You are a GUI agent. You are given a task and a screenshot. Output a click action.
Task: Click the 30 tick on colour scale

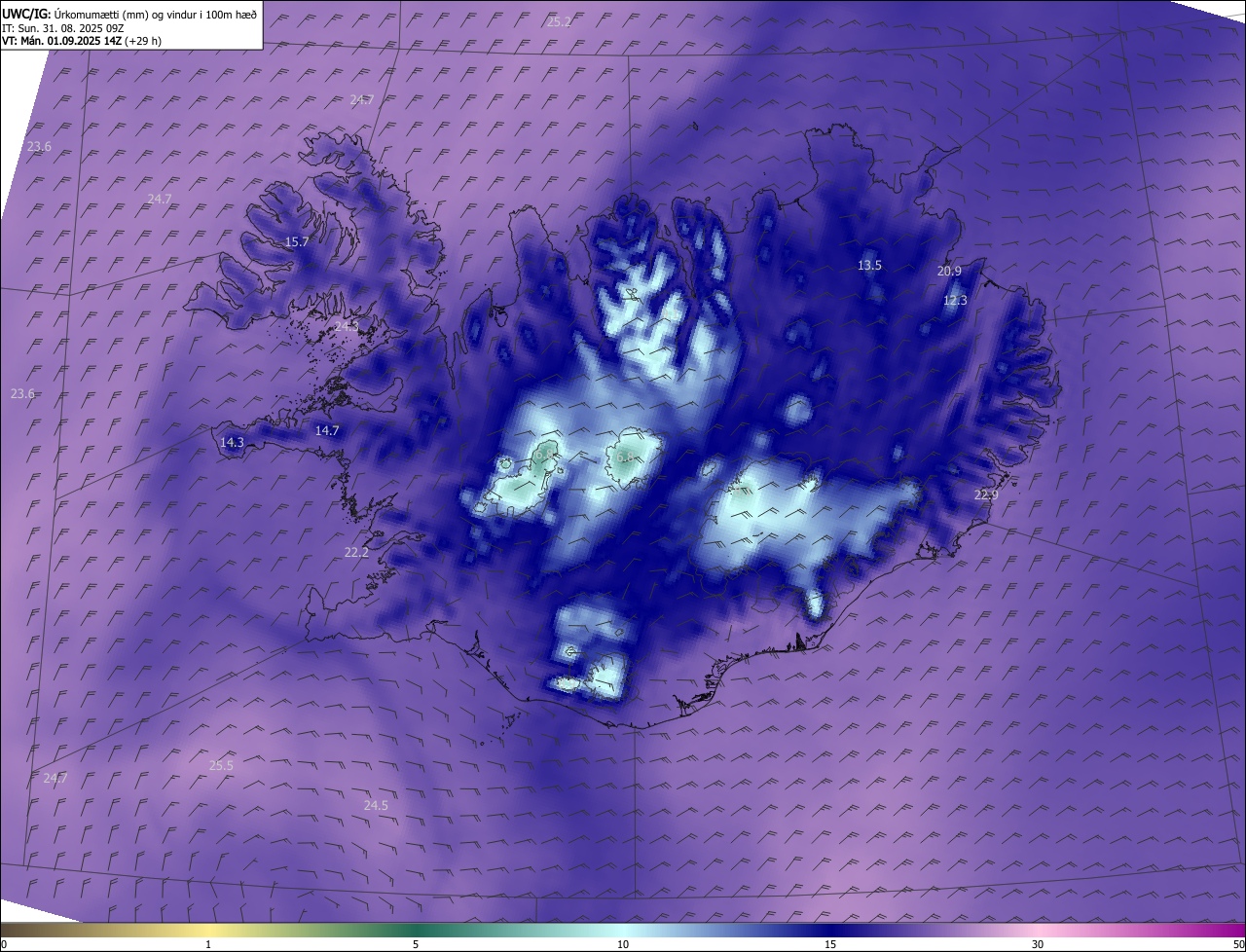[1038, 944]
